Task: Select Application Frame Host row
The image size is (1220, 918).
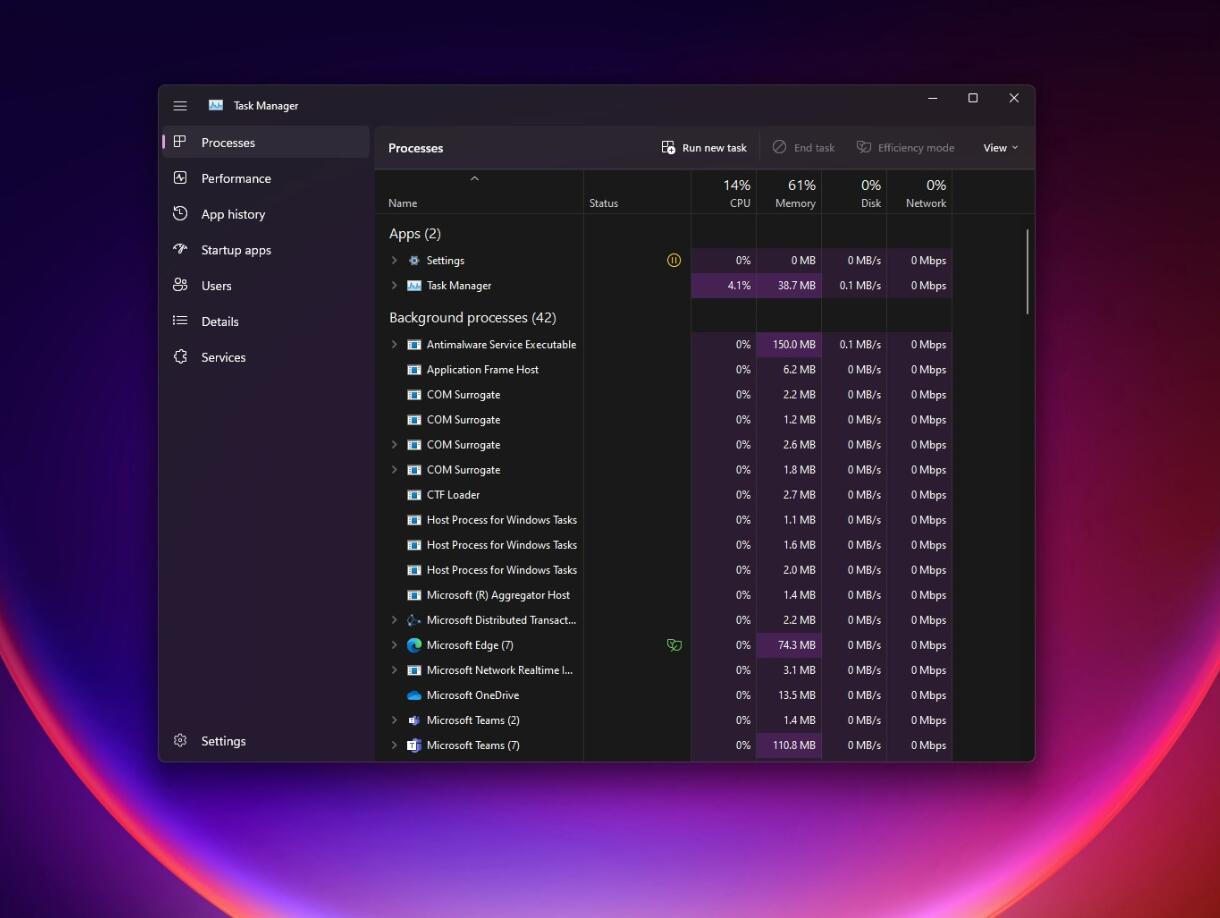Action: click(x=664, y=369)
